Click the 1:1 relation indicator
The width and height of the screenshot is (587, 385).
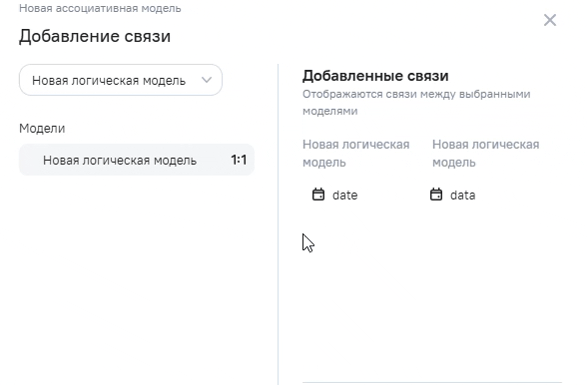pos(238,160)
